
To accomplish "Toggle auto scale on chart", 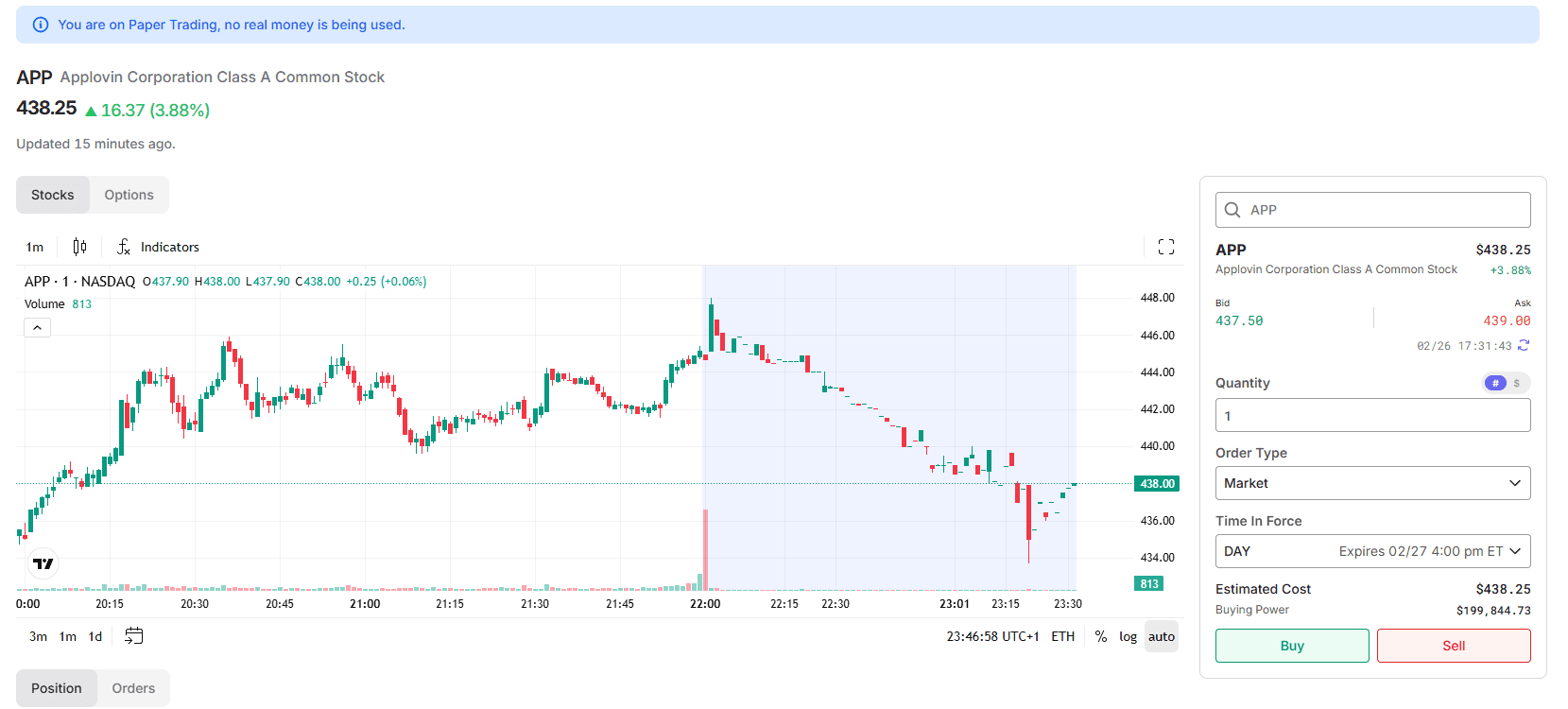I will [1162, 636].
